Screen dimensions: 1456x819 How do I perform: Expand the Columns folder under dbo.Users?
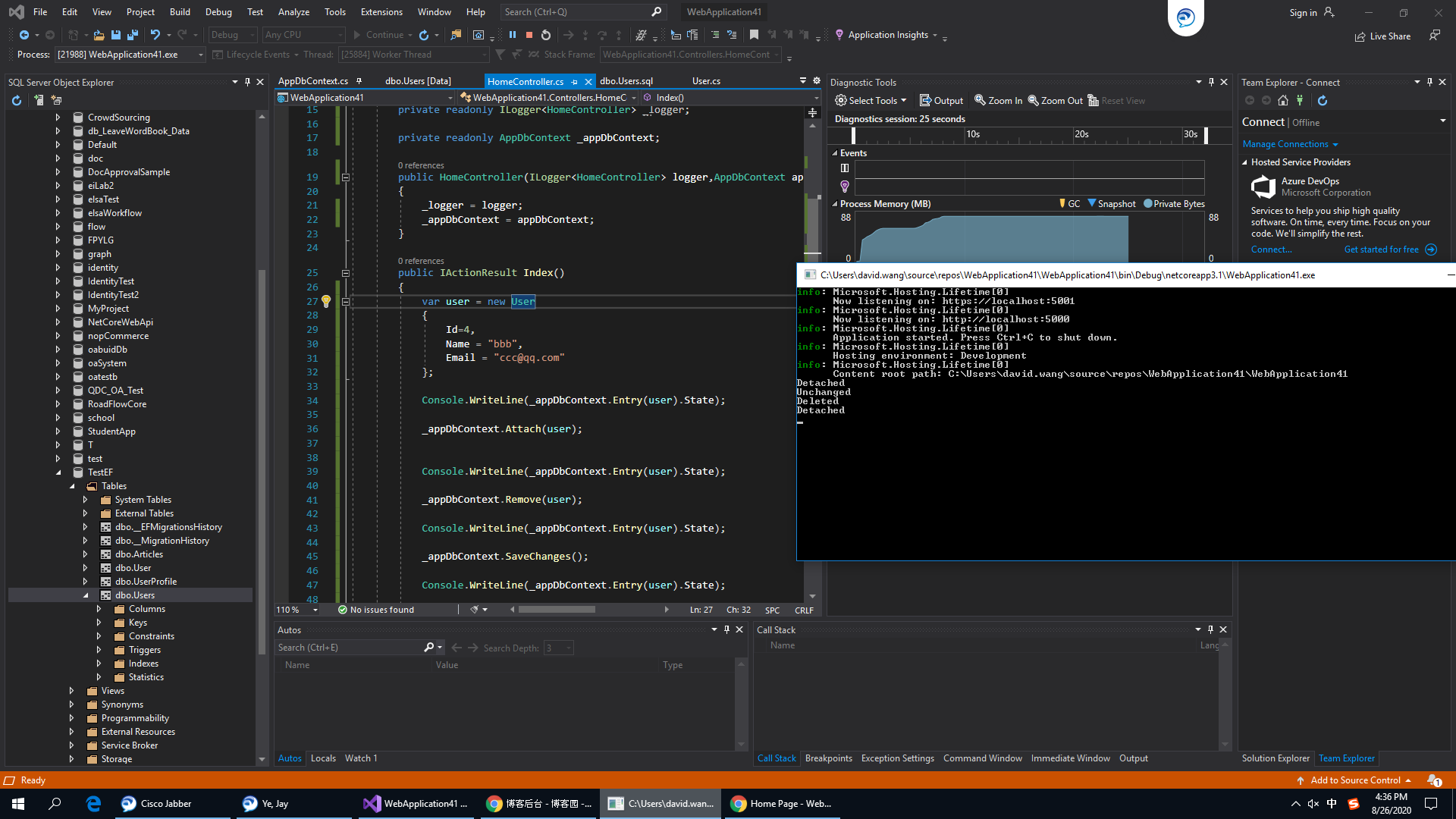tap(99, 609)
